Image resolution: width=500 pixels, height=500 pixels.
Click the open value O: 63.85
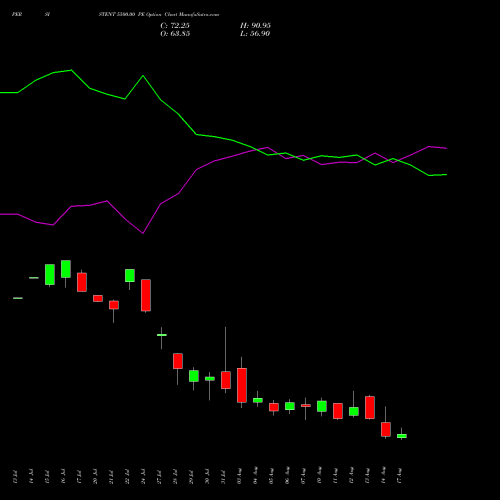(x=175, y=34)
